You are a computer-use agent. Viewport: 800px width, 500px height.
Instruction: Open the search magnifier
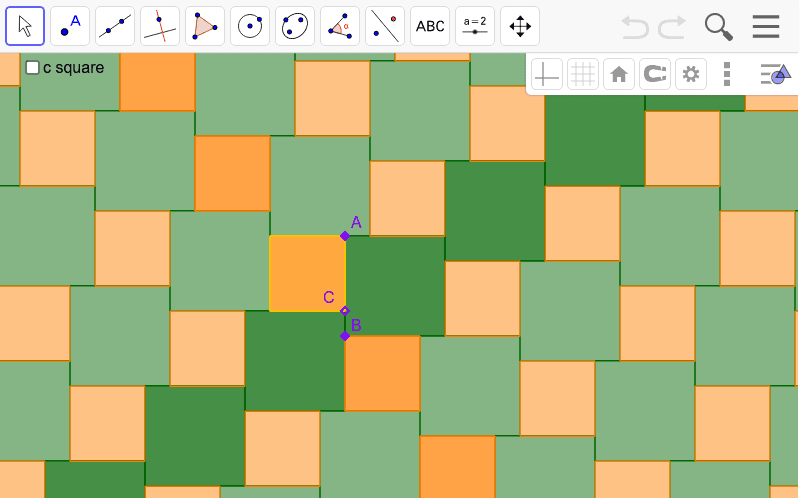coord(718,27)
